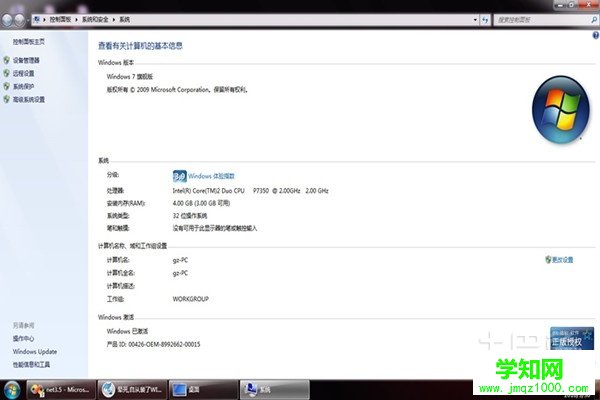600x400 pixels.
Task: Click the Control Panel icon in address bar
Action: pos(37,20)
